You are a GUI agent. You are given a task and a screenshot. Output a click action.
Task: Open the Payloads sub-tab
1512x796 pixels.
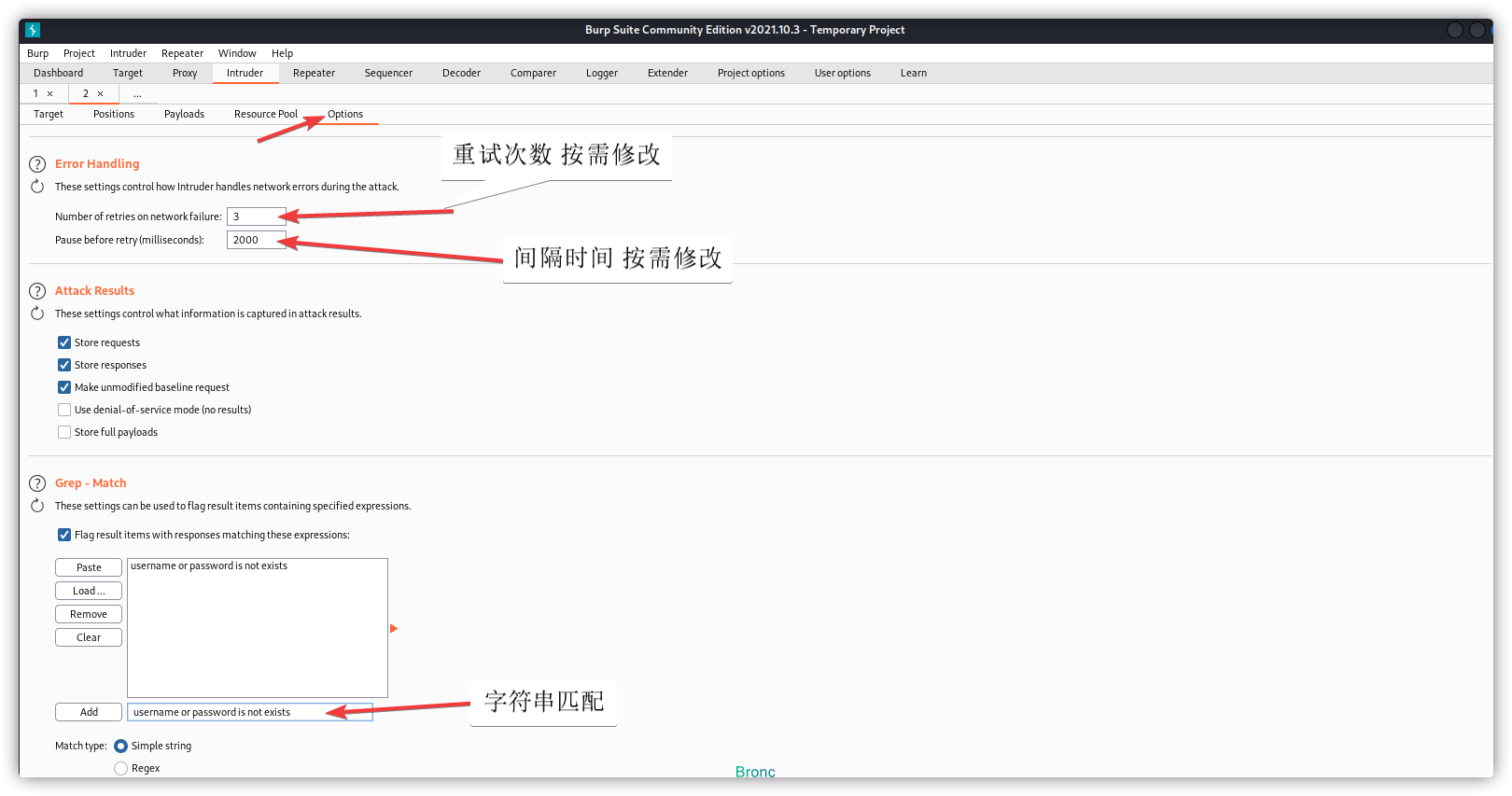click(x=184, y=114)
